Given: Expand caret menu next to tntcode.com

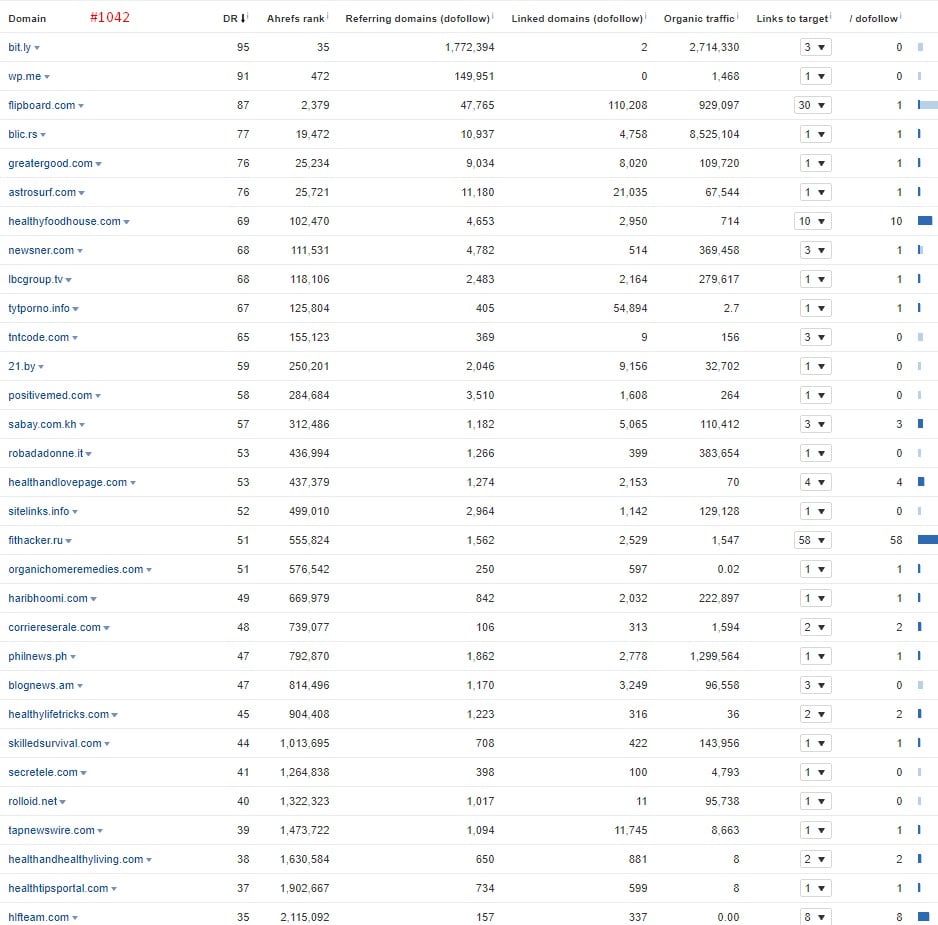Looking at the screenshot, I should 75,338.
